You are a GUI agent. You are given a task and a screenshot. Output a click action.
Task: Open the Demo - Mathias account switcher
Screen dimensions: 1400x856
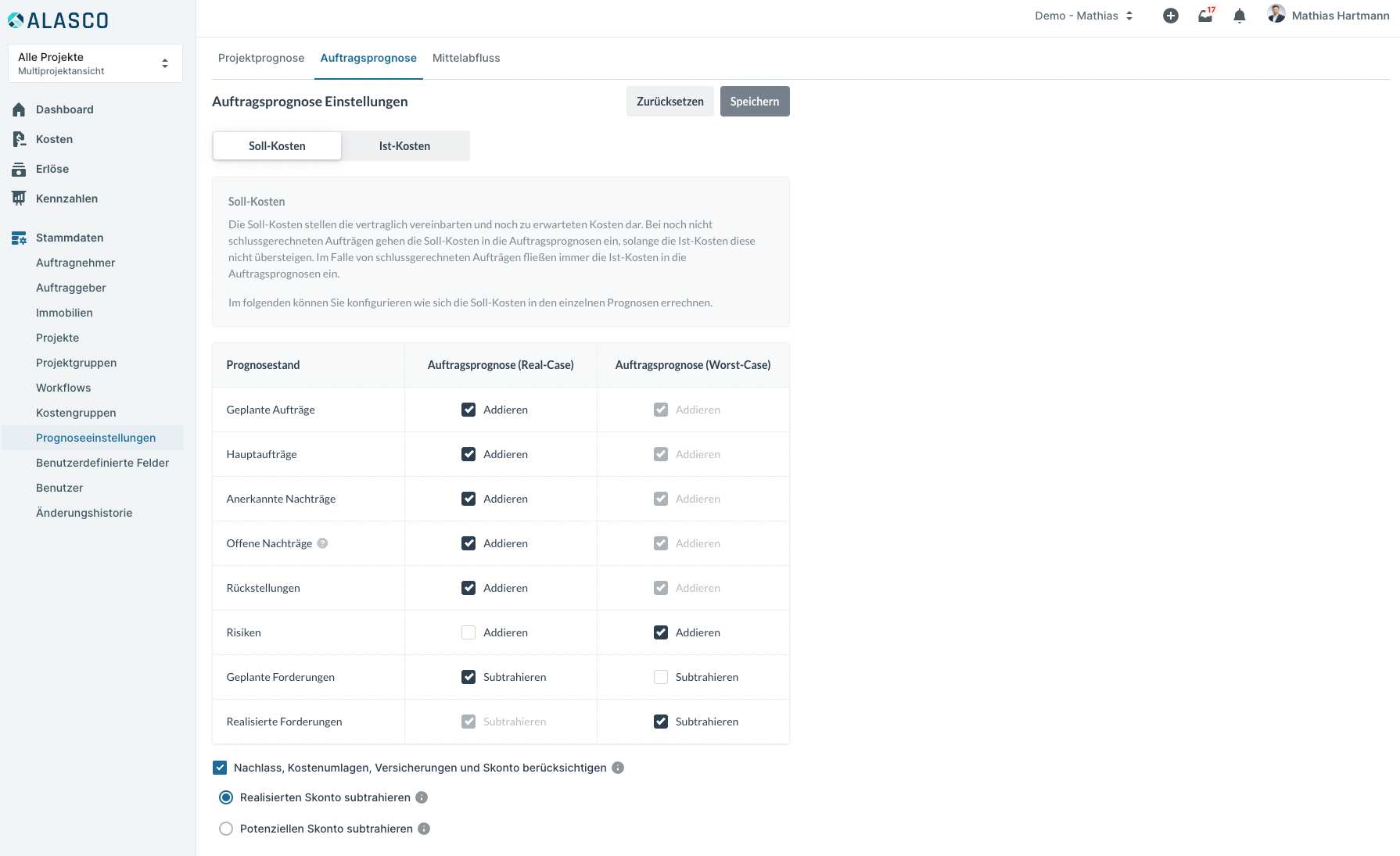point(1084,16)
